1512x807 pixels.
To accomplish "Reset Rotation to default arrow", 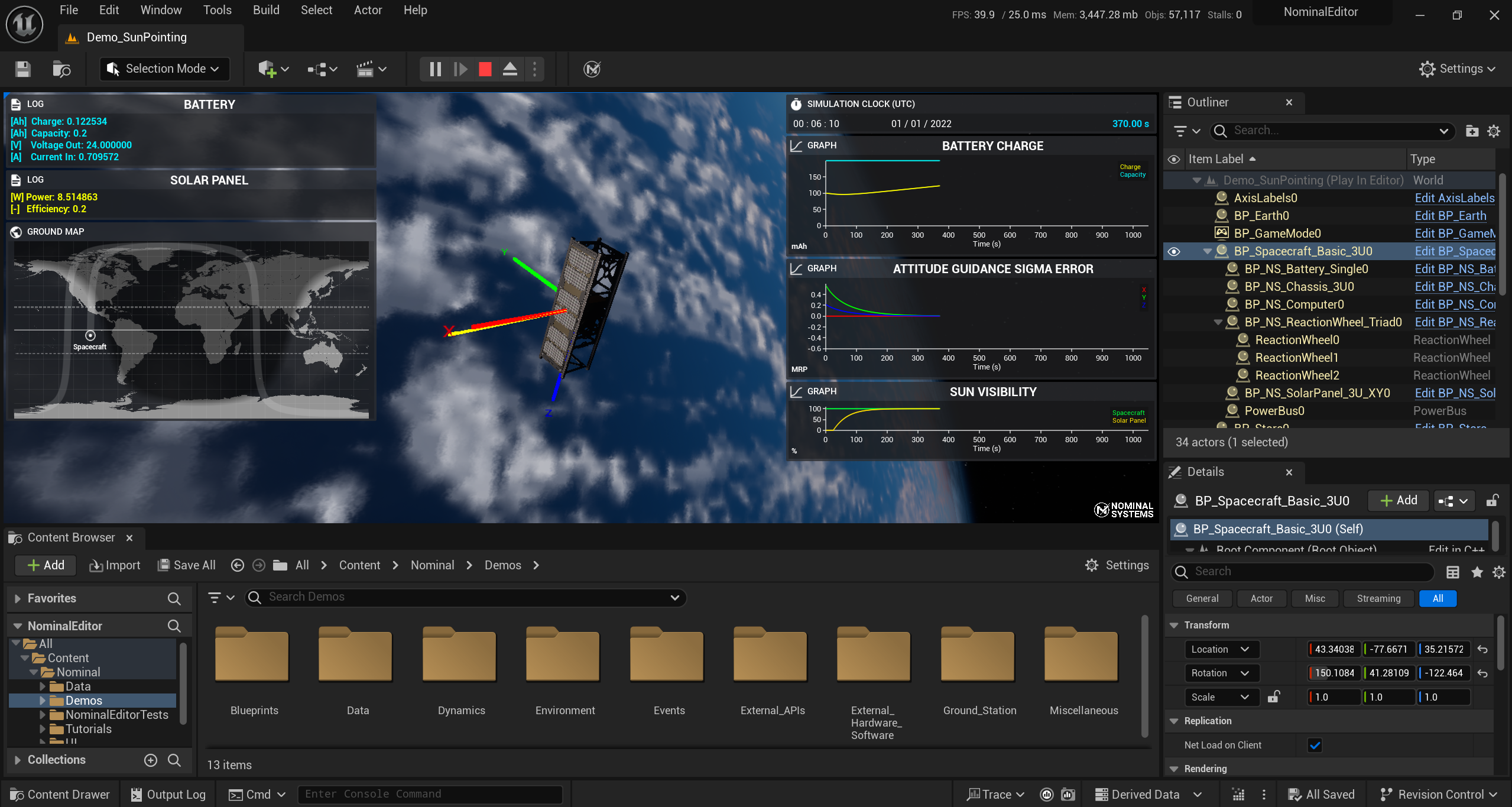I will pos(1482,673).
